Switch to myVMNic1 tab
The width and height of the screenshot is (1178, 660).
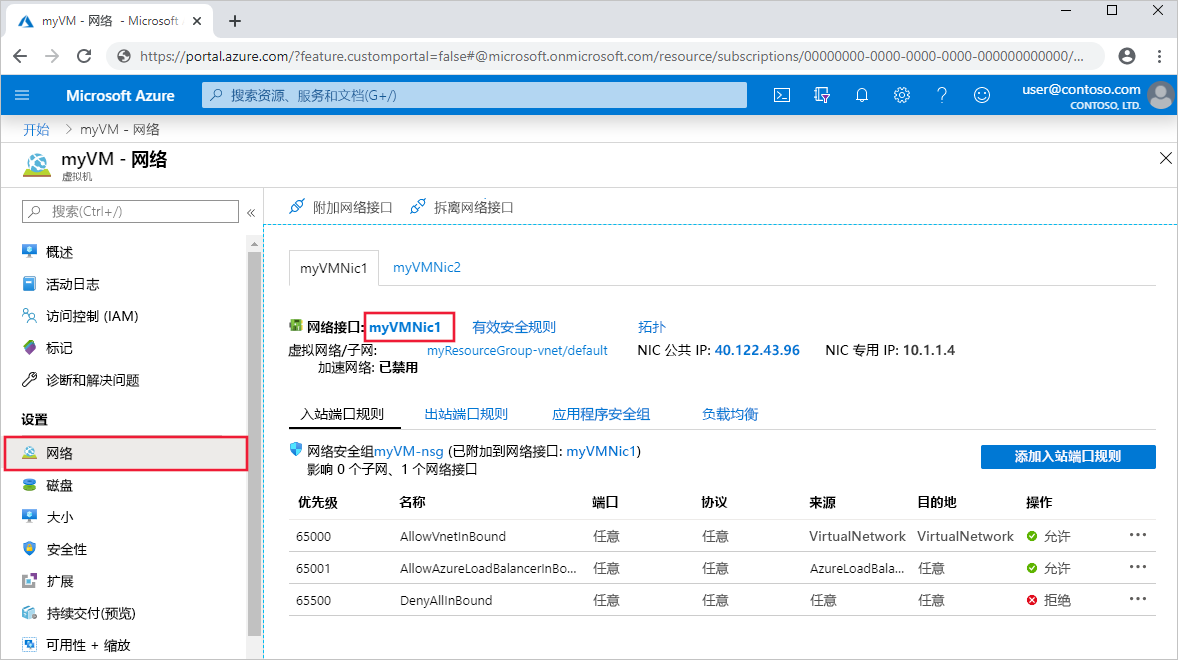pos(334,268)
